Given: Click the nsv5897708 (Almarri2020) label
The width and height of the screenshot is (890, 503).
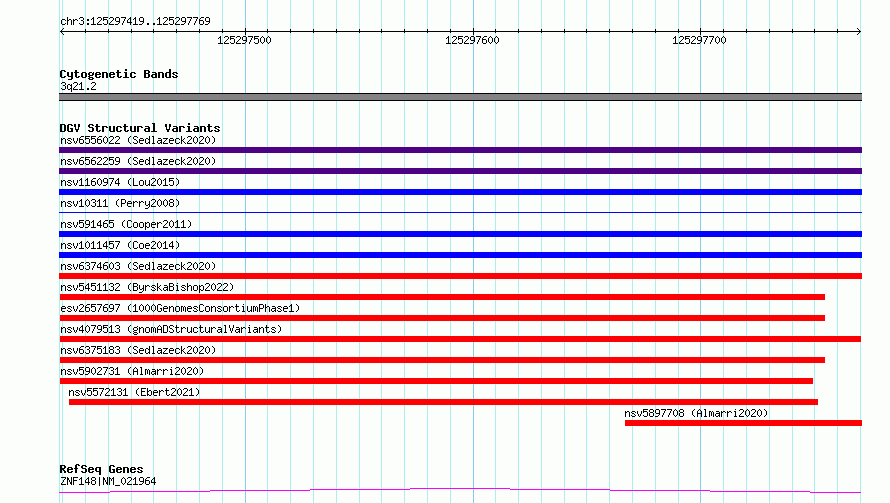Looking at the screenshot, I should (x=696, y=413).
